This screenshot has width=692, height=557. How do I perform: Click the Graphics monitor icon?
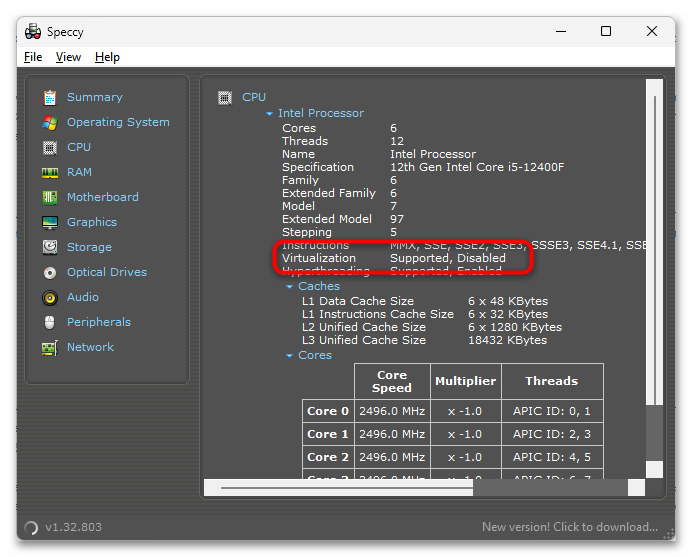pyautogui.click(x=50, y=222)
